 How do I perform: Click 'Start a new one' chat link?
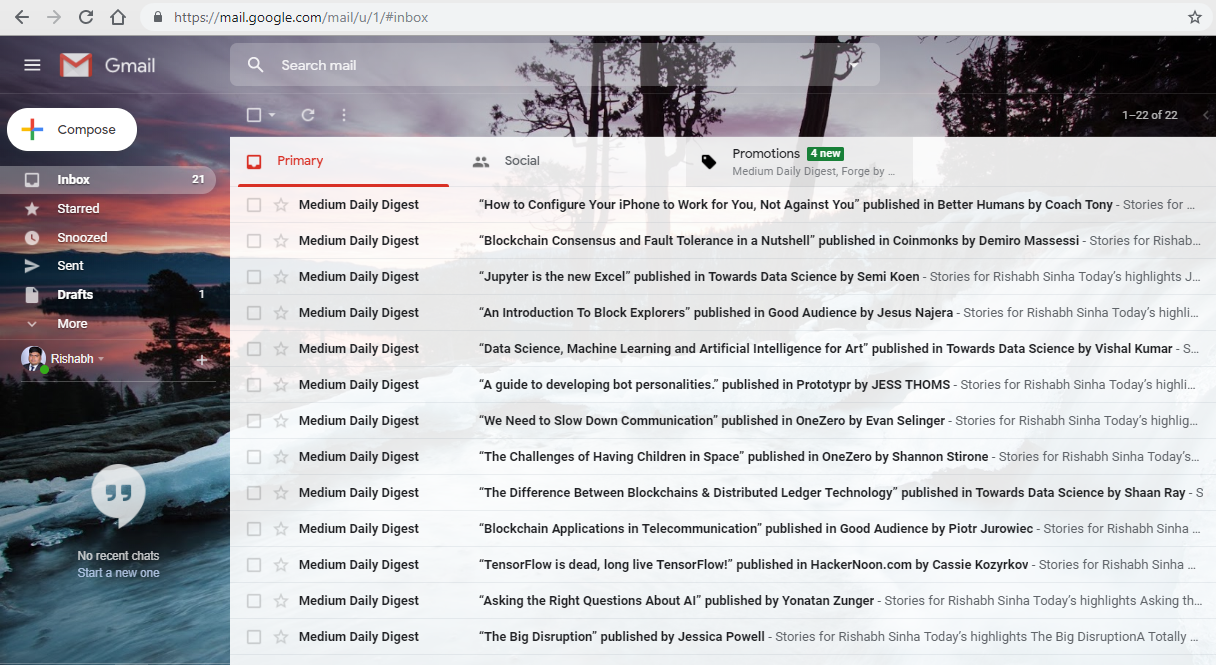coord(118,573)
